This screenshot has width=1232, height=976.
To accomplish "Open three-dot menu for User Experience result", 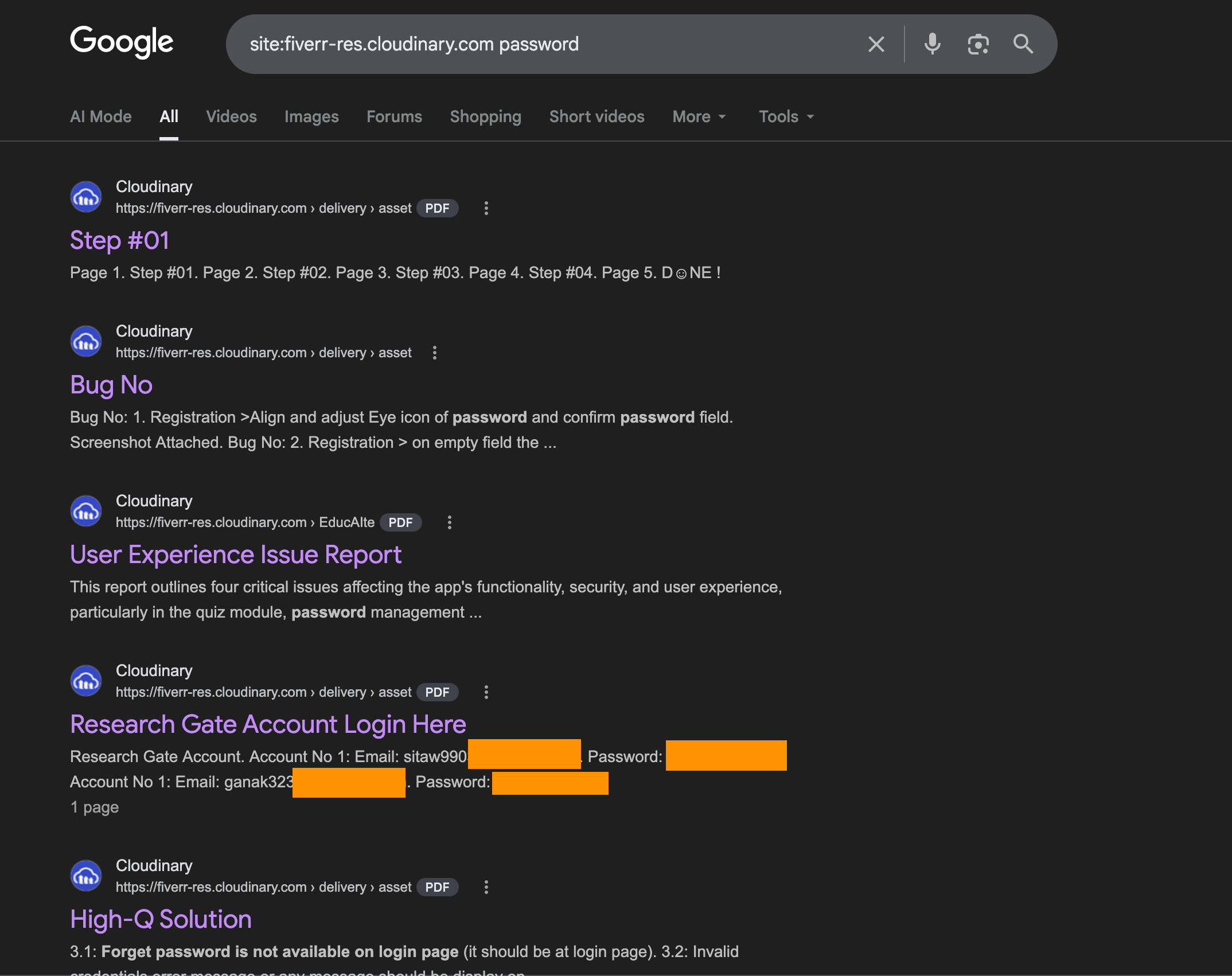I will pyautogui.click(x=449, y=522).
